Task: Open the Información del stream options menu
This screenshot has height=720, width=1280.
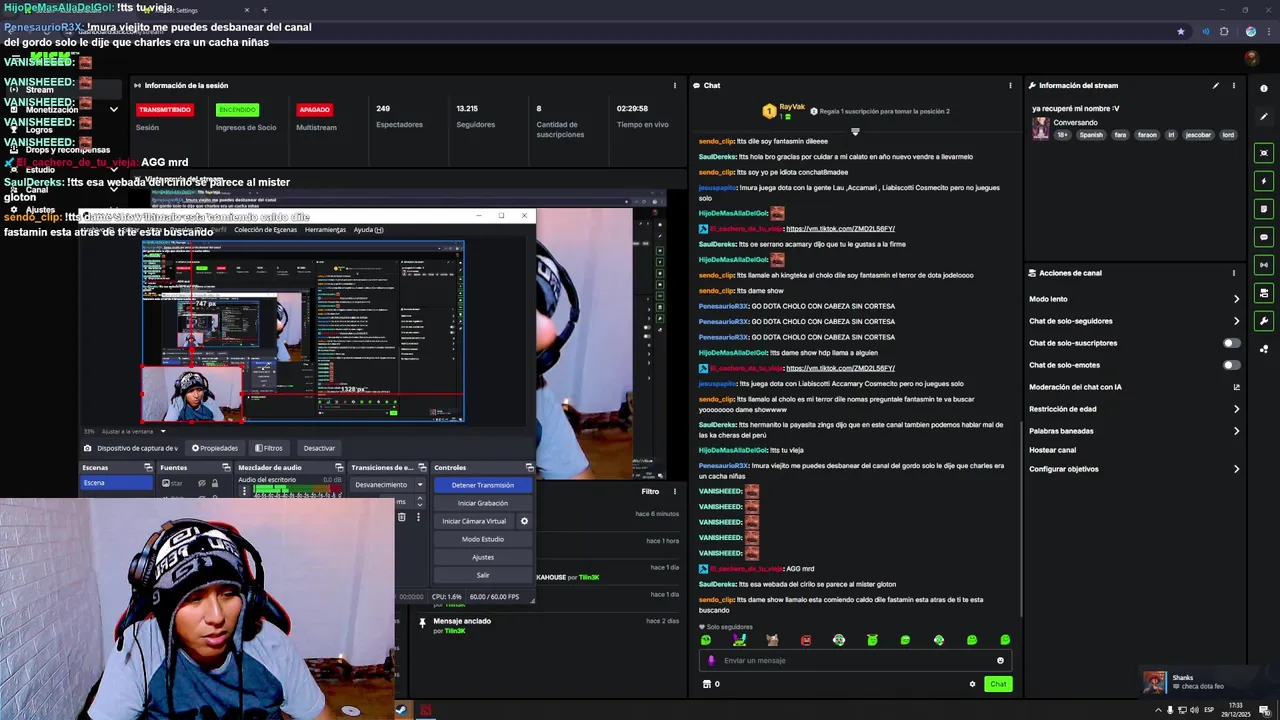Action: pyautogui.click(x=1234, y=85)
